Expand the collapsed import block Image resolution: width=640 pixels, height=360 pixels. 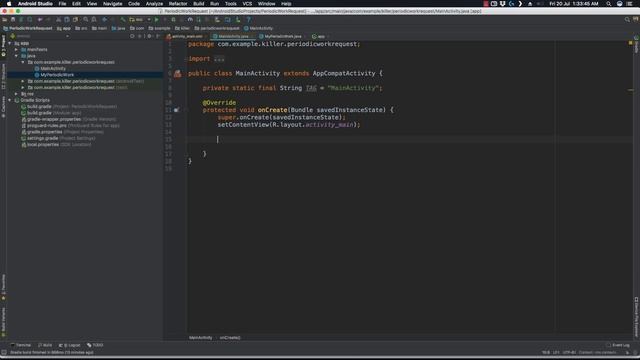219,59
